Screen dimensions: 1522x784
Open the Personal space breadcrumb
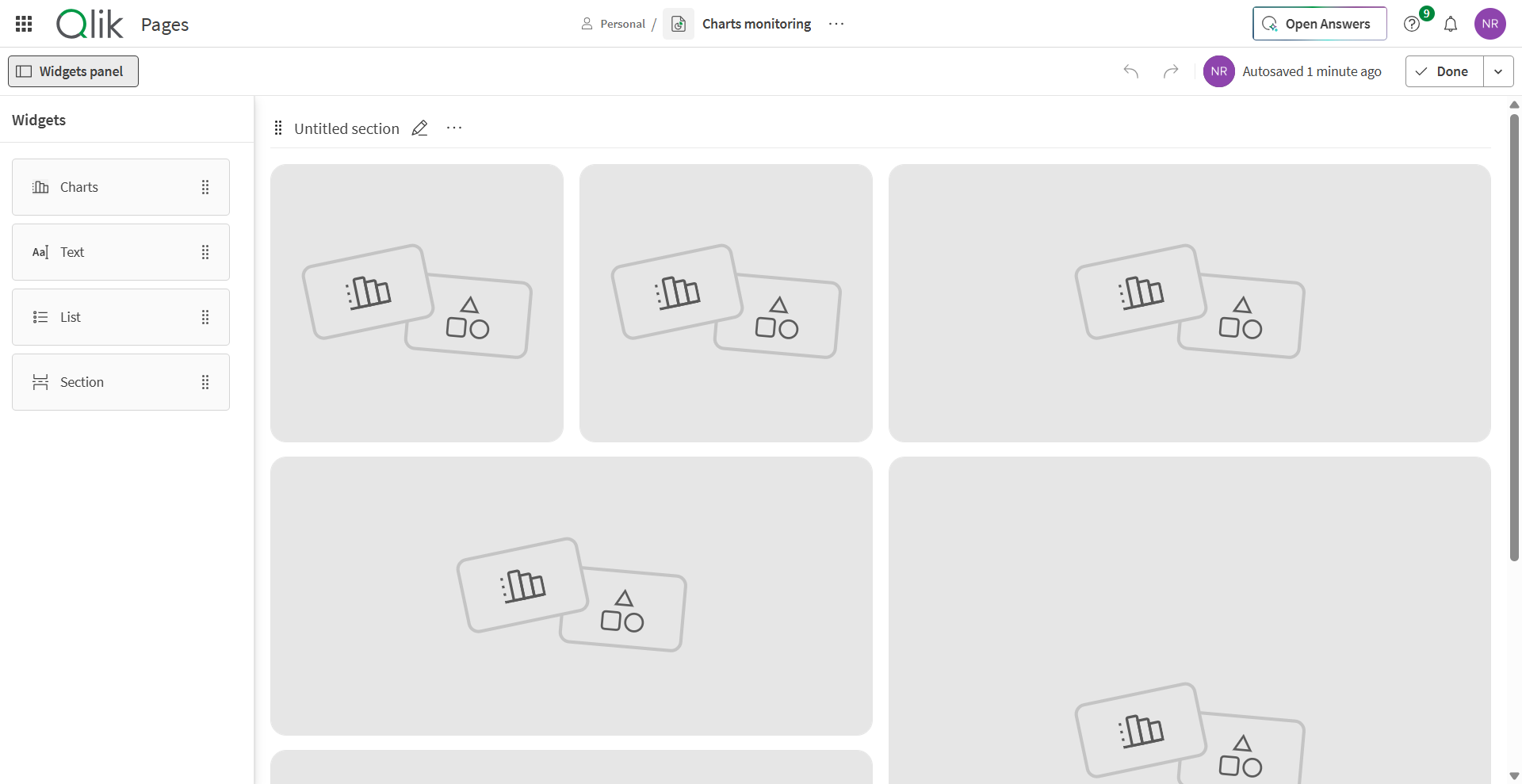tap(614, 24)
